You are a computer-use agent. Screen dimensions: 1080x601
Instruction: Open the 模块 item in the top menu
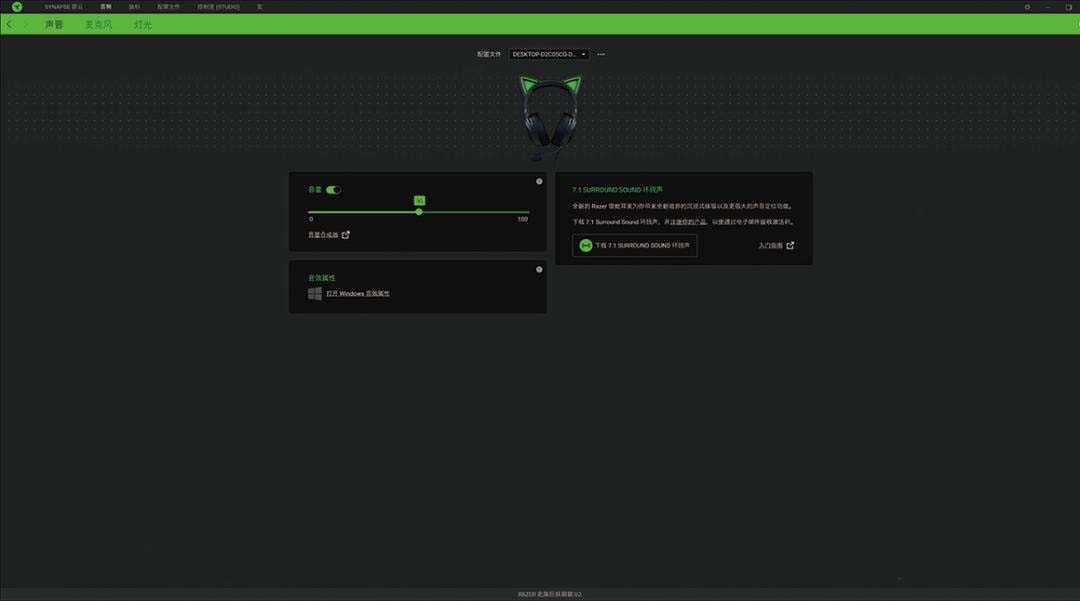point(134,7)
